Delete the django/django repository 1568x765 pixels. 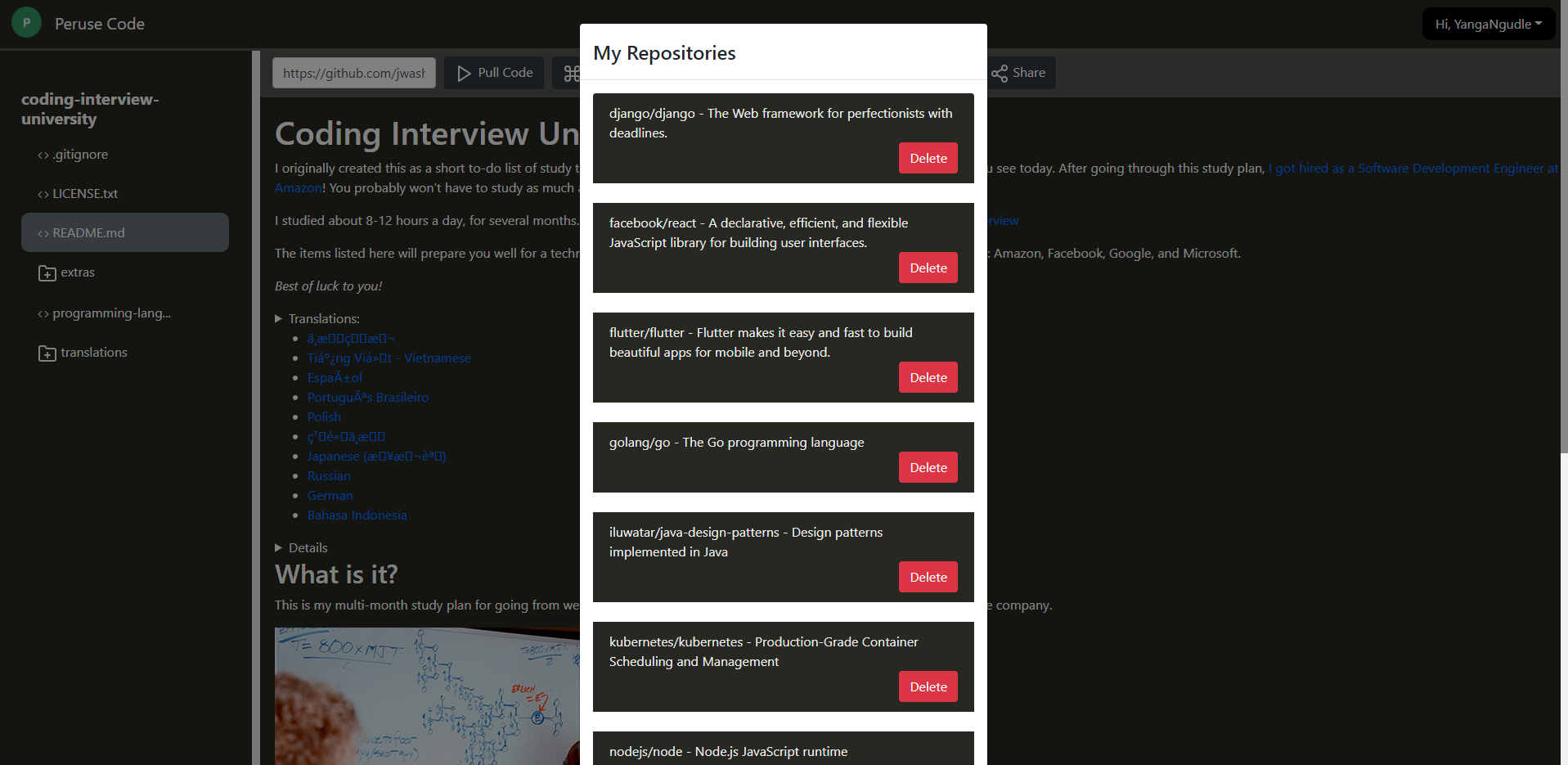pyautogui.click(x=928, y=158)
